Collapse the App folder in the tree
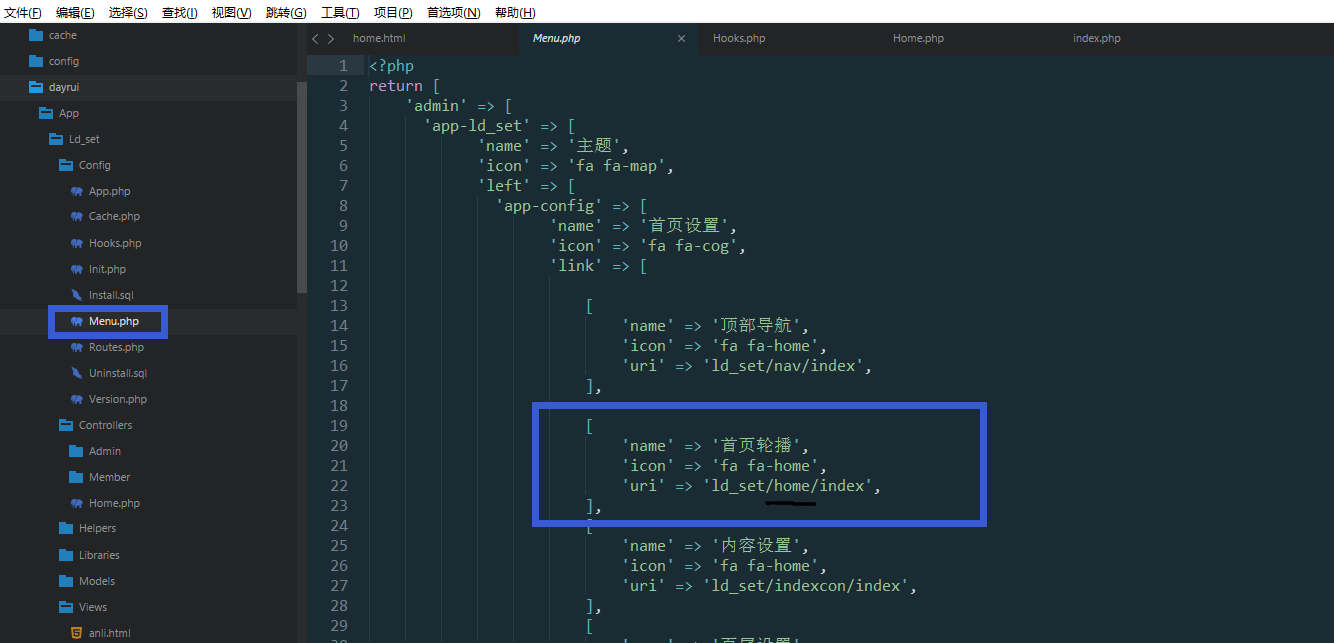 46,113
